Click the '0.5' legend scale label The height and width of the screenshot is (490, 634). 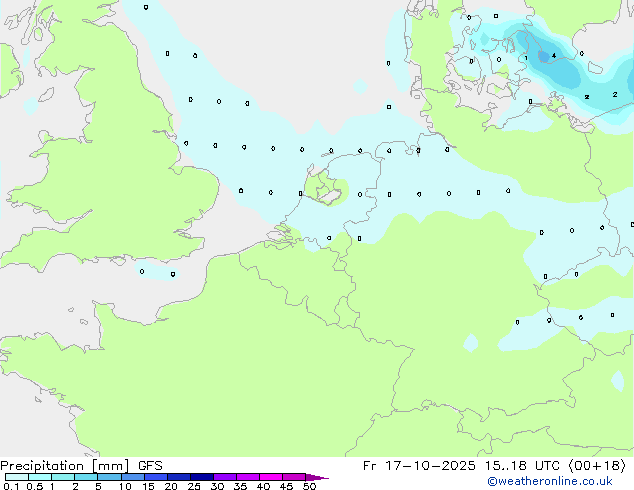click(x=35, y=486)
